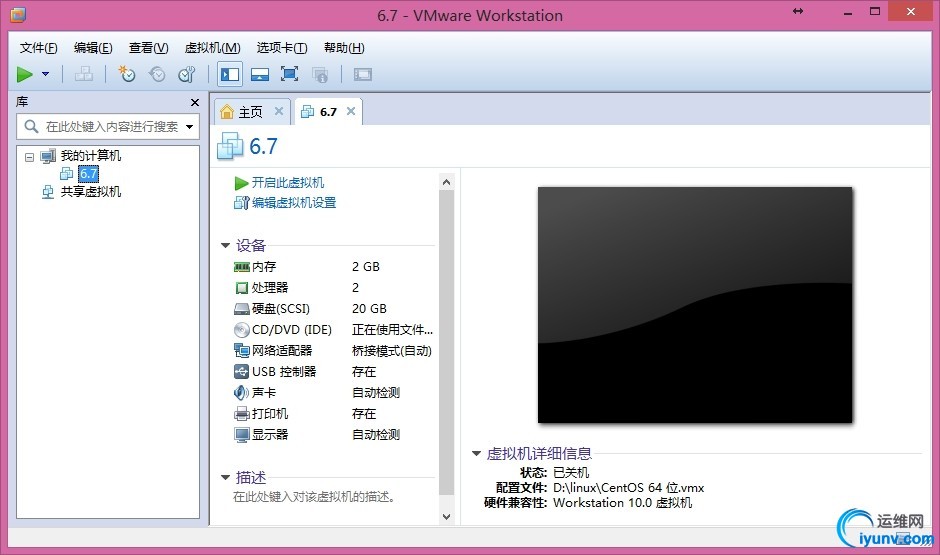Click the USB 控制器 icon

pyautogui.click(x=241, y=372)
